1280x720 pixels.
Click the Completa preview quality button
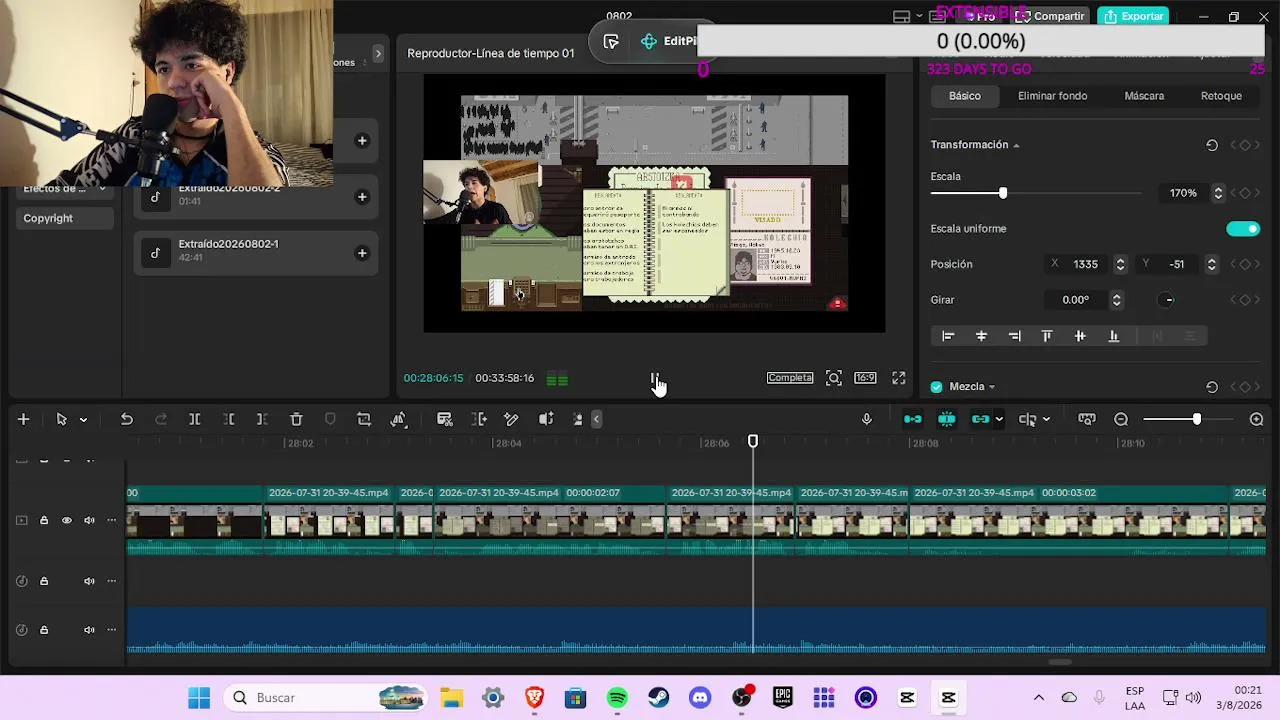click(790, 378)
